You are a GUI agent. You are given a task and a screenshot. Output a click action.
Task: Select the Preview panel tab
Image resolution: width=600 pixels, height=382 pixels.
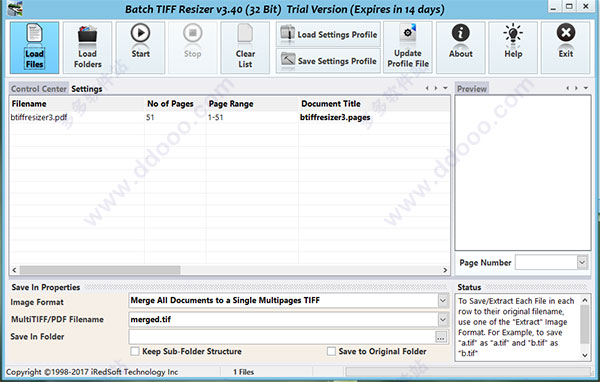tap(472, 89)
